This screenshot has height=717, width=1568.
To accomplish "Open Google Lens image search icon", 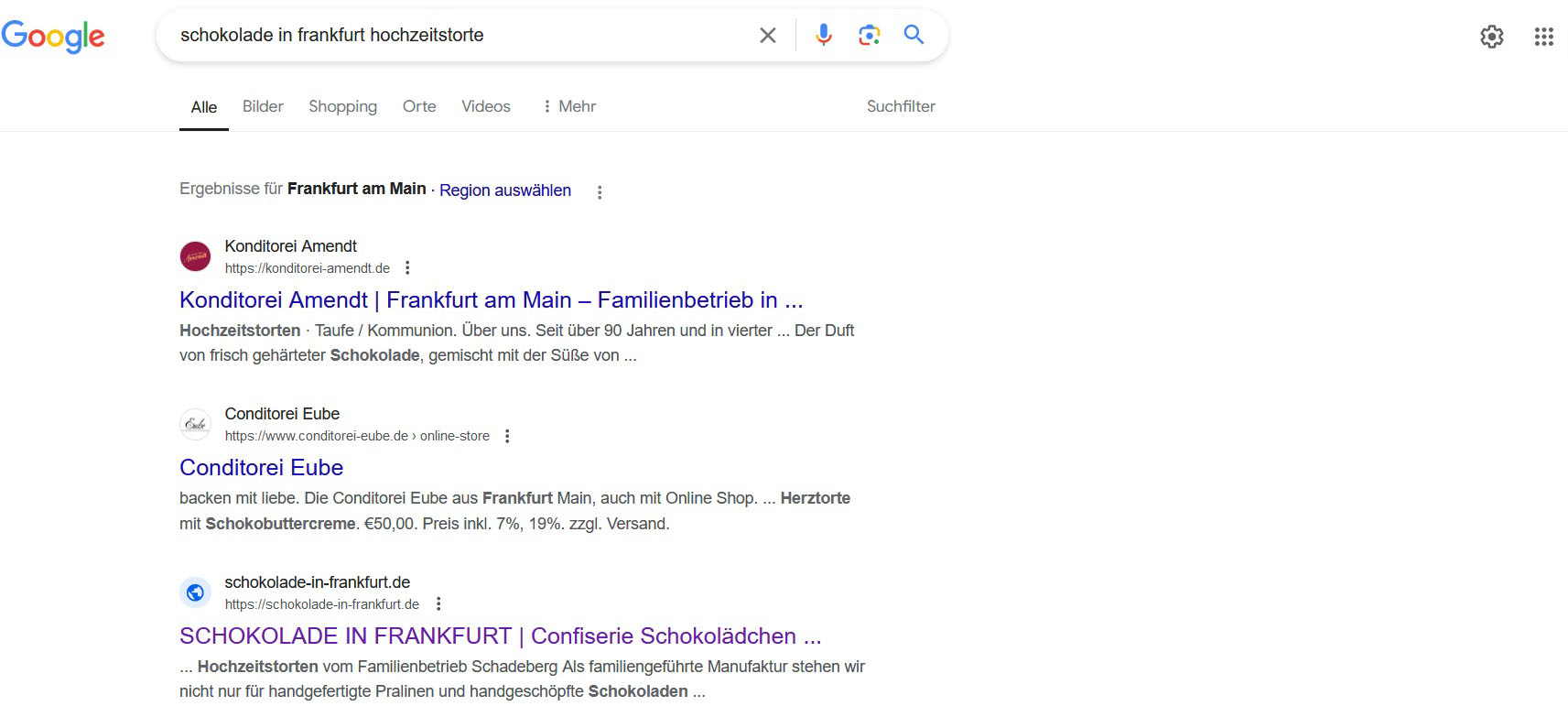I will tap(869, 35).
